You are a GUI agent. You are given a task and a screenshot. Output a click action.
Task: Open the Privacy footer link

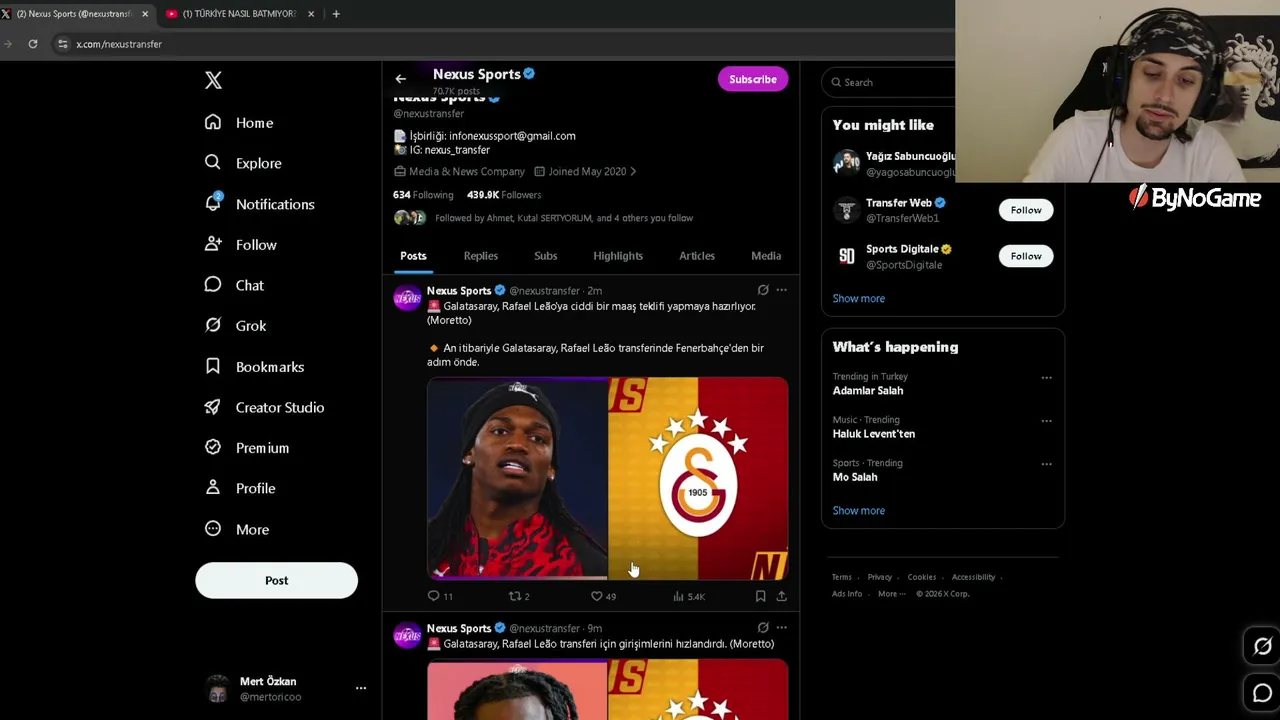click(880, 577)
